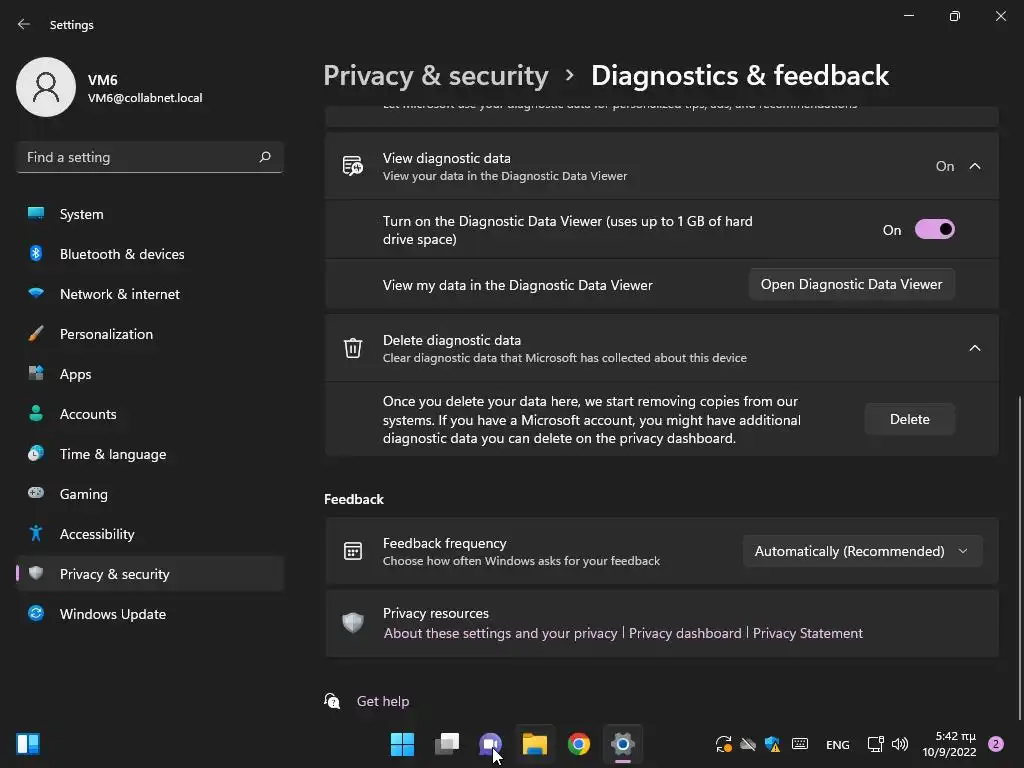This screenshot has height=768, width=1024.
Task: Open the Privacy Statement link
Action: 807,633
